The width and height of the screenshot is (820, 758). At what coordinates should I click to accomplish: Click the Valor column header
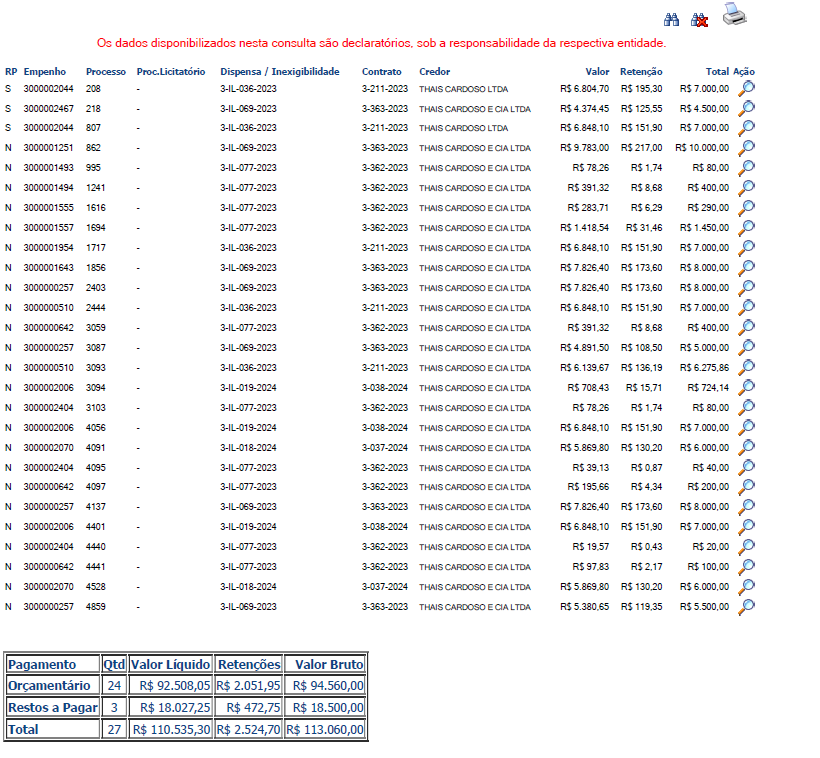pyautogui.click(x=597, y=72)
